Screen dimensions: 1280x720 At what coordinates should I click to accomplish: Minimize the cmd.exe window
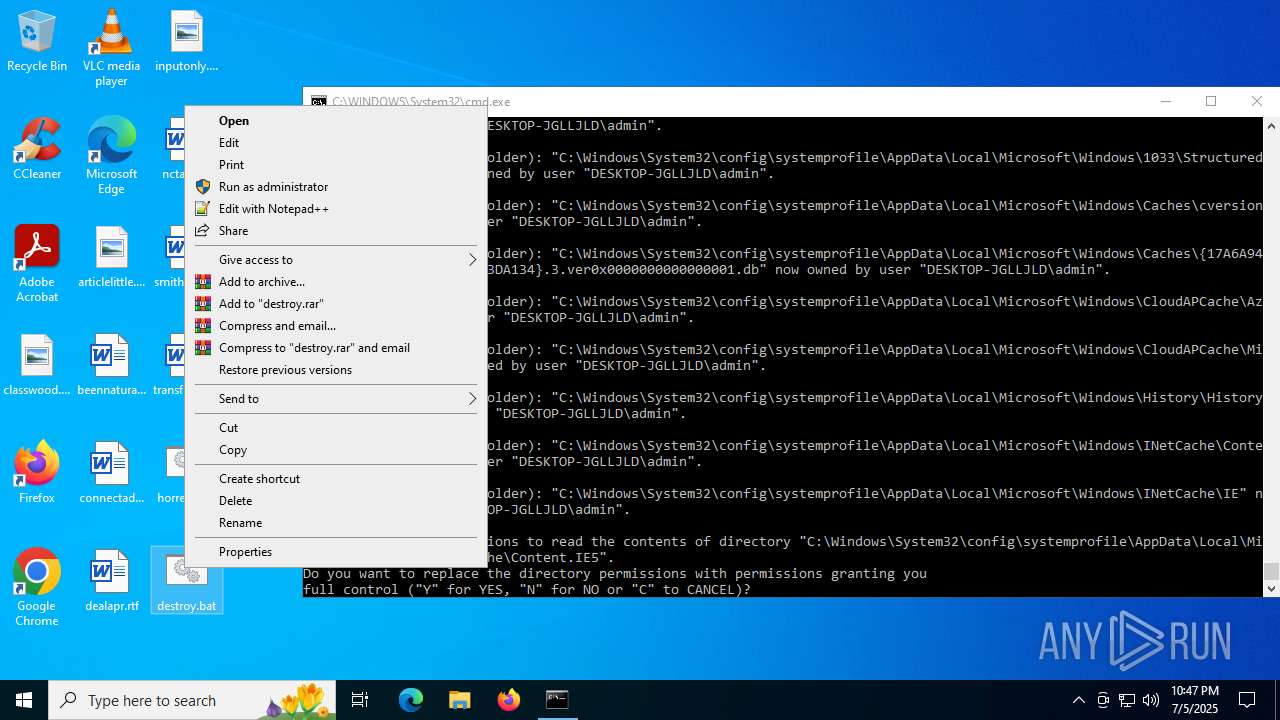pyautogui.click(x=1165, y=101)
